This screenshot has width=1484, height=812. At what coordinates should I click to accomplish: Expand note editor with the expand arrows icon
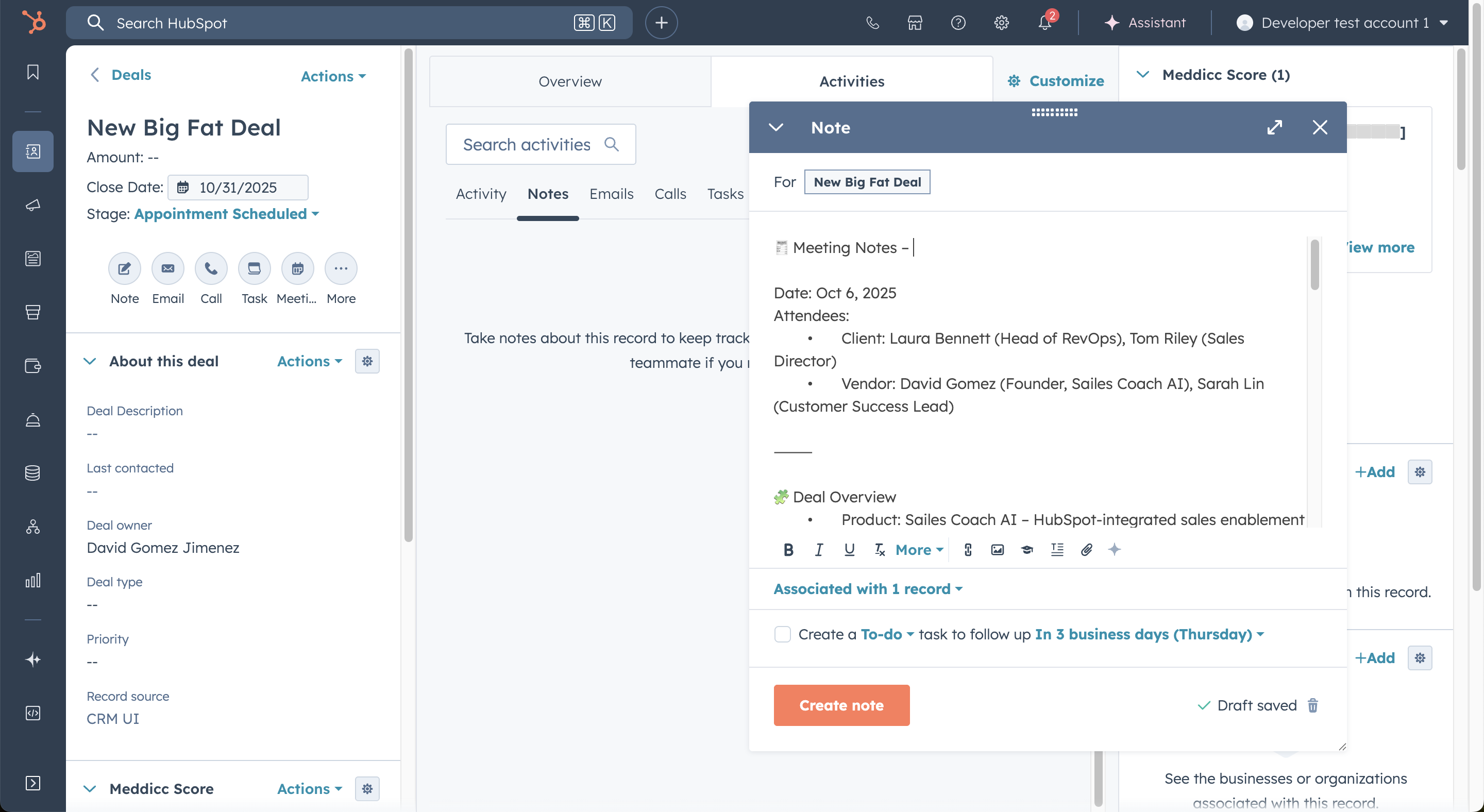click(x=1274, y=127)
